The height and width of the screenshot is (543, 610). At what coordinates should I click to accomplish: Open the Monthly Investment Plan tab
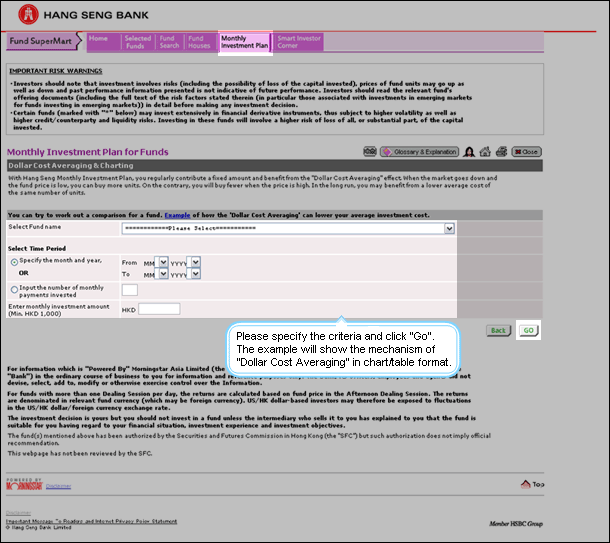click(245, 42)
